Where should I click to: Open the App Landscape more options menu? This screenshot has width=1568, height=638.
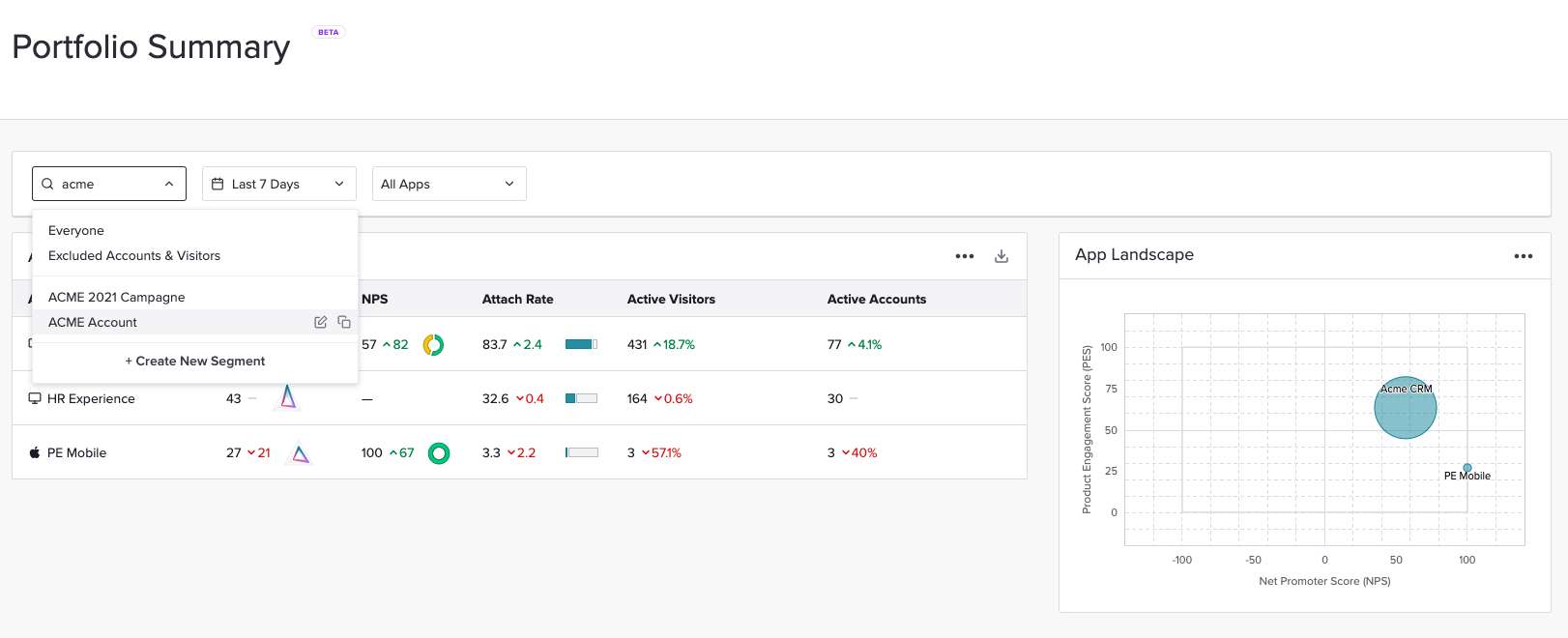1524,256
